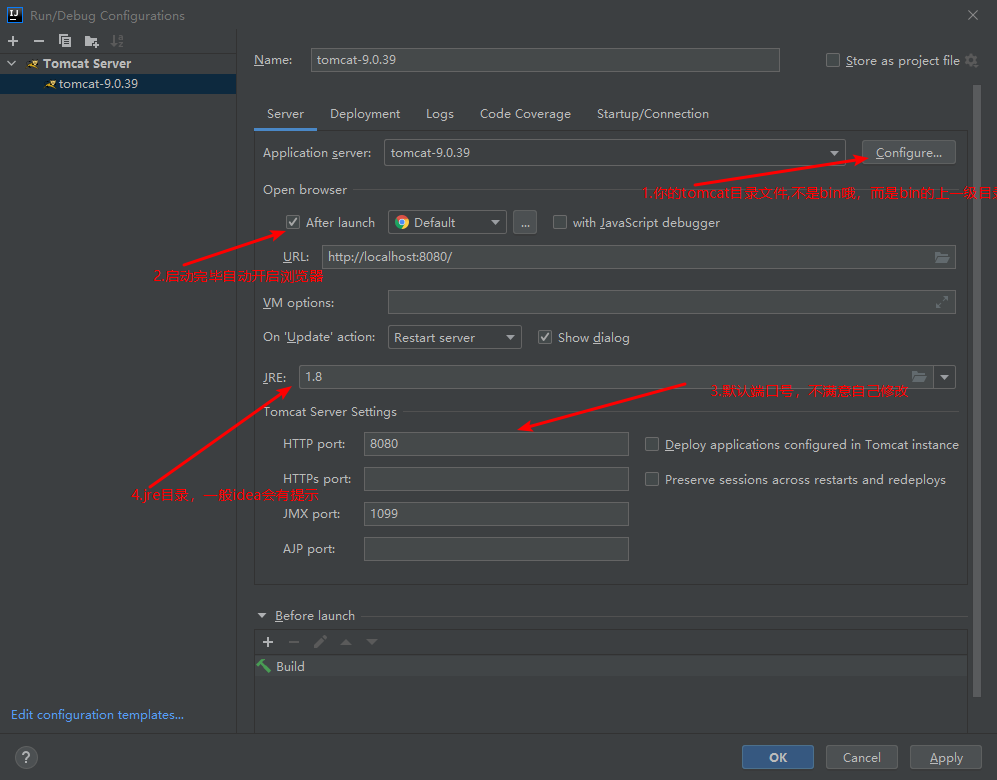Viewport: 997px width, 780px height.
Task: Click the IntelliJ IDEA logo in title bar
Action: coord(15,15)
